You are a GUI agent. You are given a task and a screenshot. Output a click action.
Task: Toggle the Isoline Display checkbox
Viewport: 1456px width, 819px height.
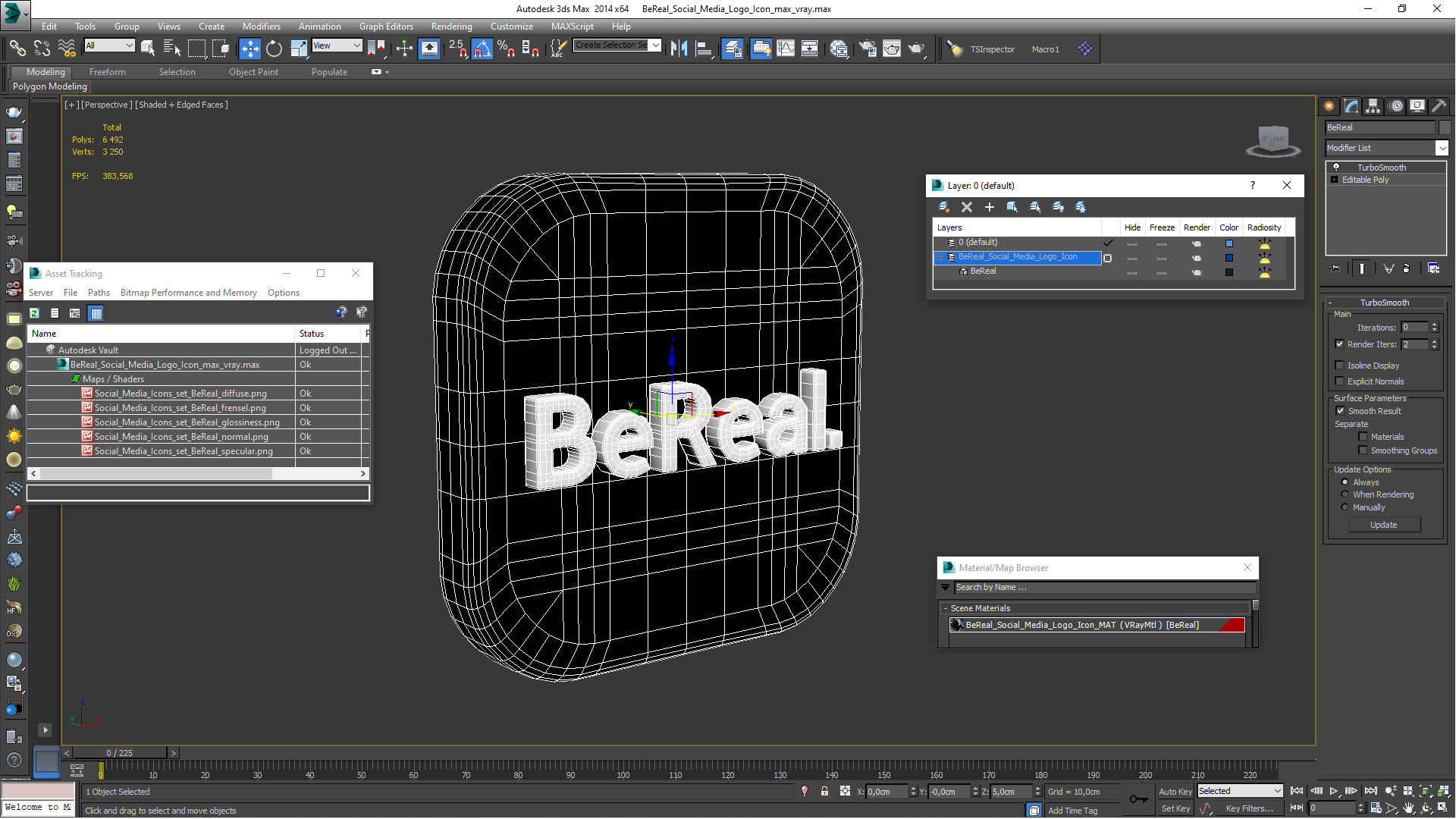(x=1339, y=366)
